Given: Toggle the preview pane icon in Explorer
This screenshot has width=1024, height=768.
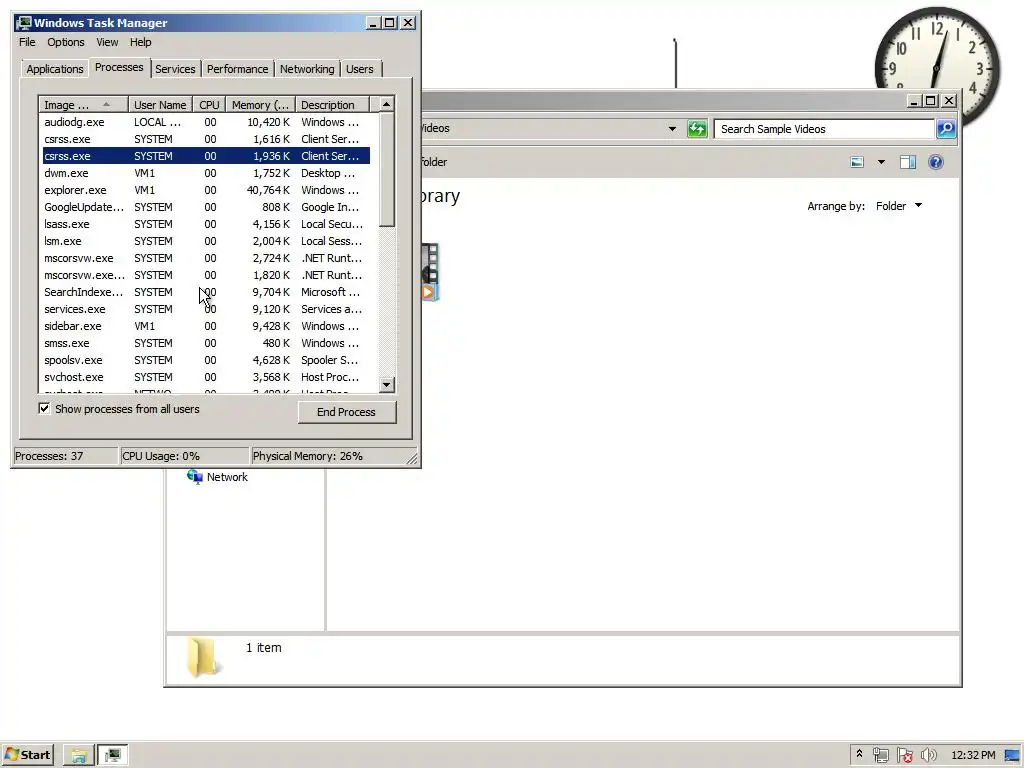Looking at the screenshot, I should [x=908, y=162].
